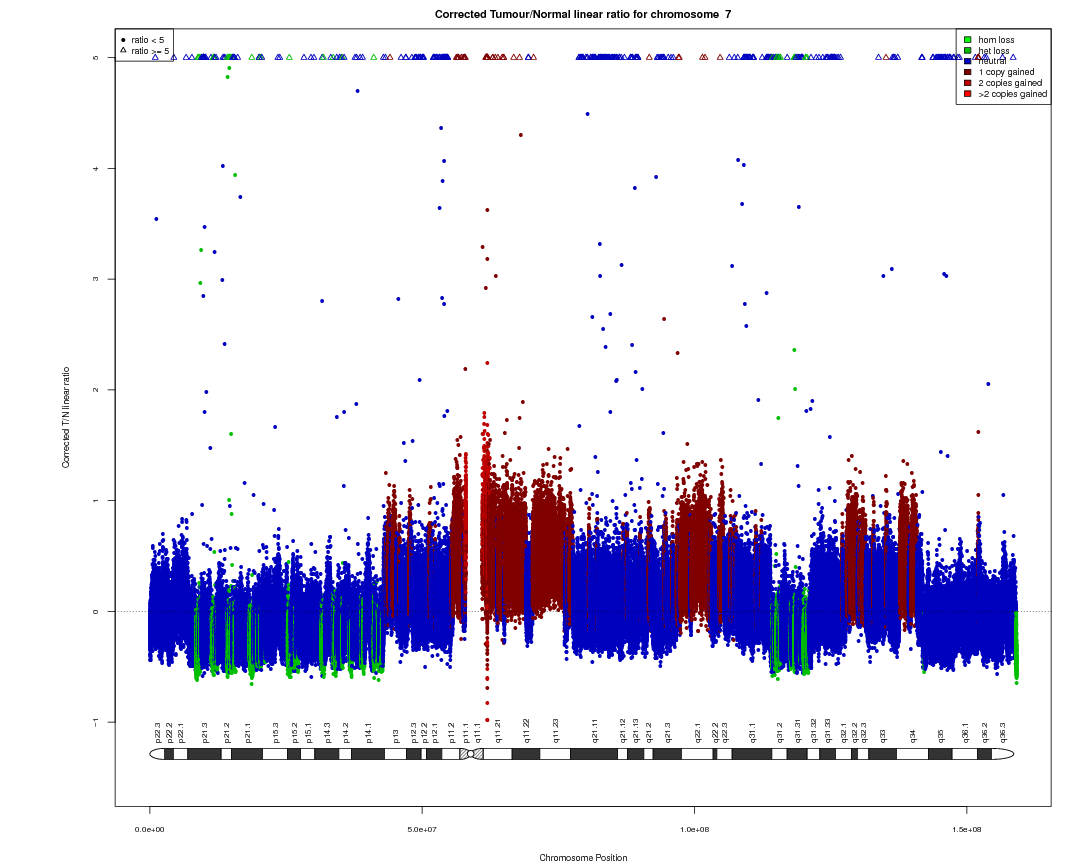Click the cytoband label p22.3
Screen dimensions: 1080x864
point(158,732)
